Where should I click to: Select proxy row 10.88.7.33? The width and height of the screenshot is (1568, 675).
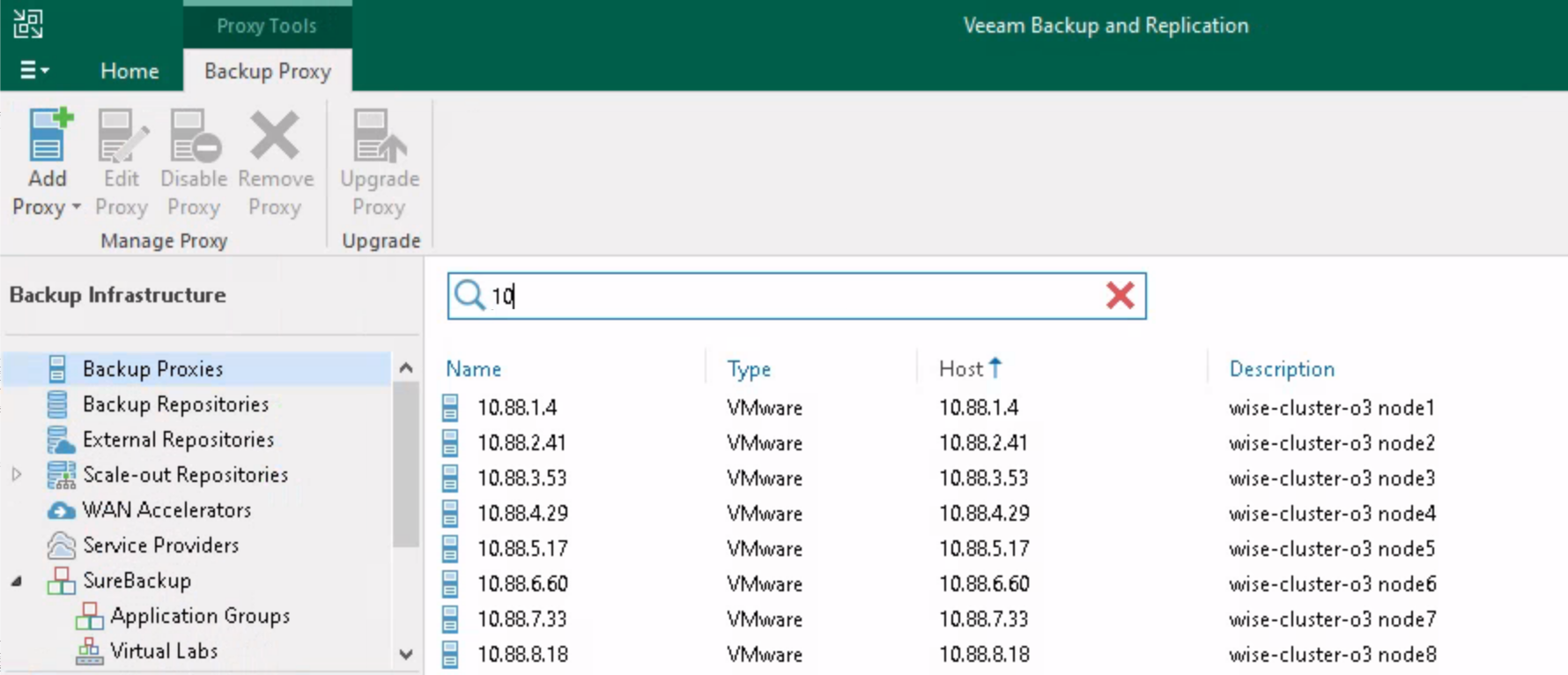(1003, 619)
